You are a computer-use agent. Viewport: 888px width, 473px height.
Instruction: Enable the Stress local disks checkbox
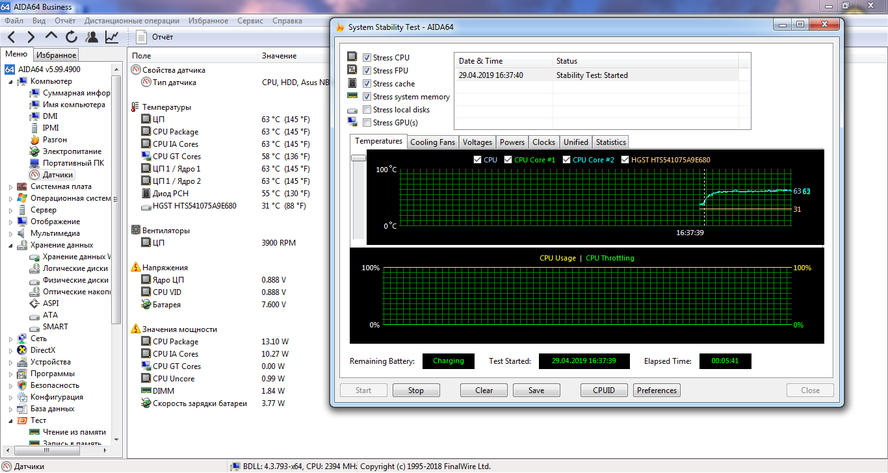point(367,109)
